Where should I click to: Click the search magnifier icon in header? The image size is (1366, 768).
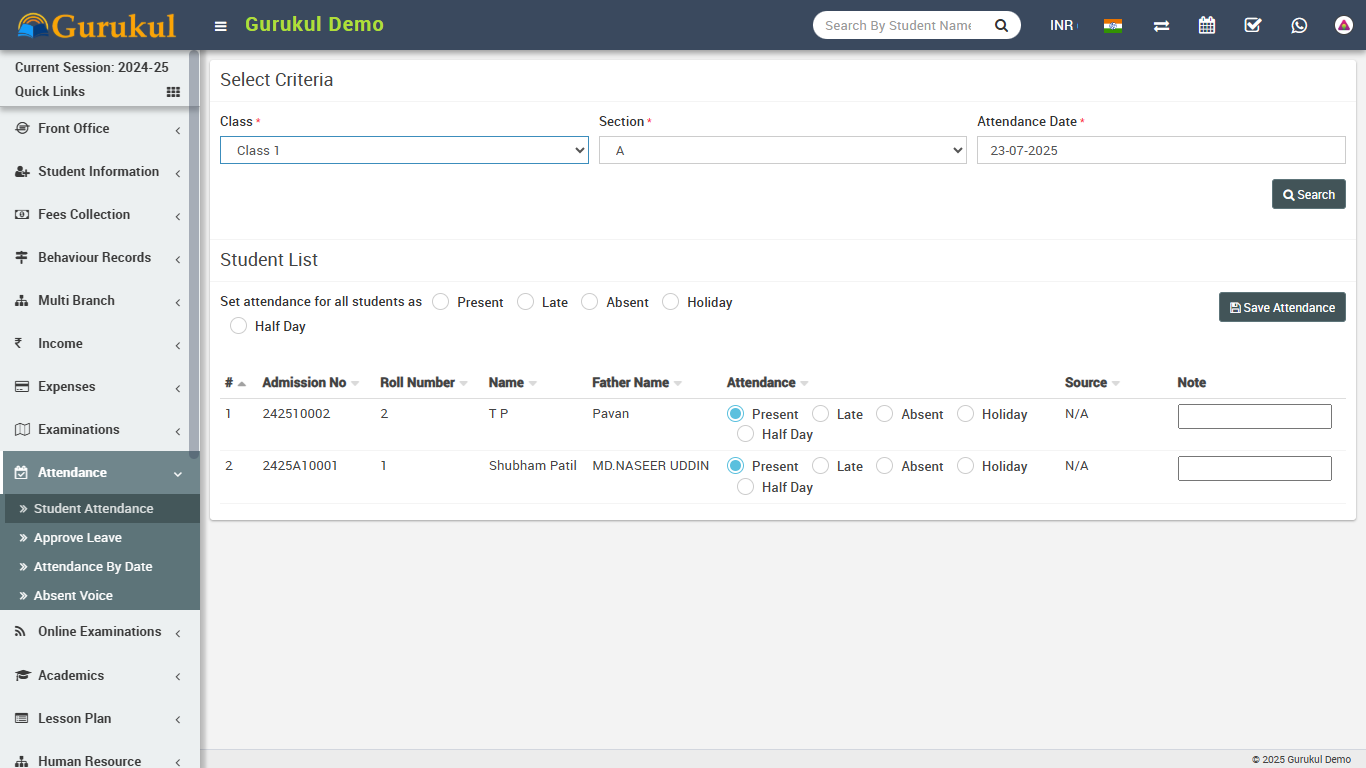(x=1001, y=25)
